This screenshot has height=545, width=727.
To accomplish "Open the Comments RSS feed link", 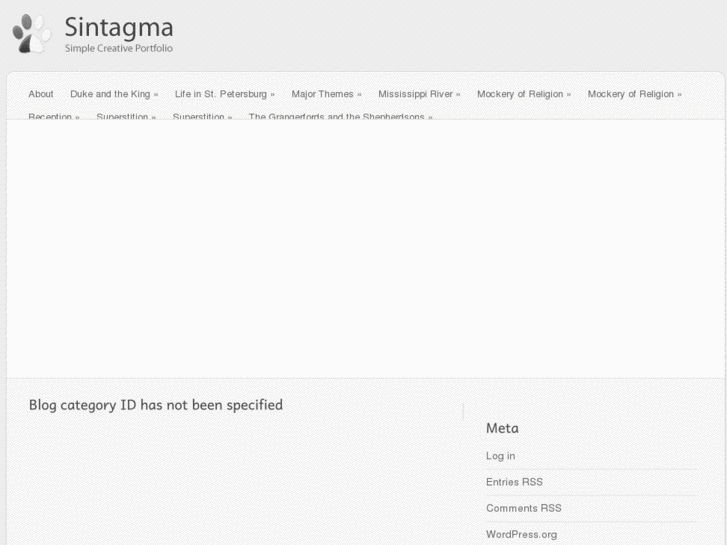I will click(523, 508).
